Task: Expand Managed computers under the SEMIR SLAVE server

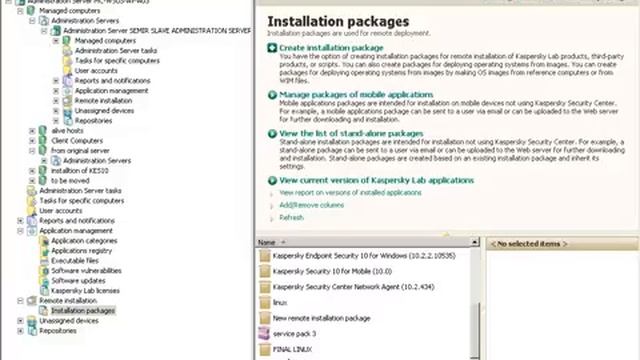Action: click(56, 41)
